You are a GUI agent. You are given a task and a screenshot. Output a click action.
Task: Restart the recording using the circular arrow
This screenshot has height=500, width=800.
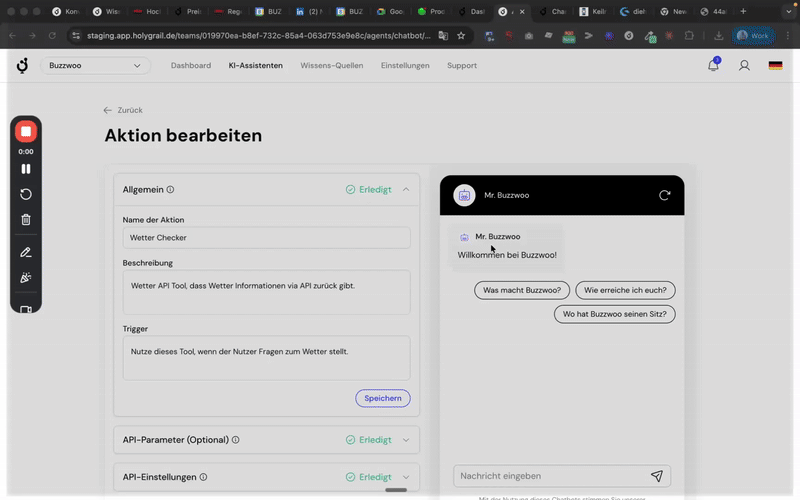[26, 195]
